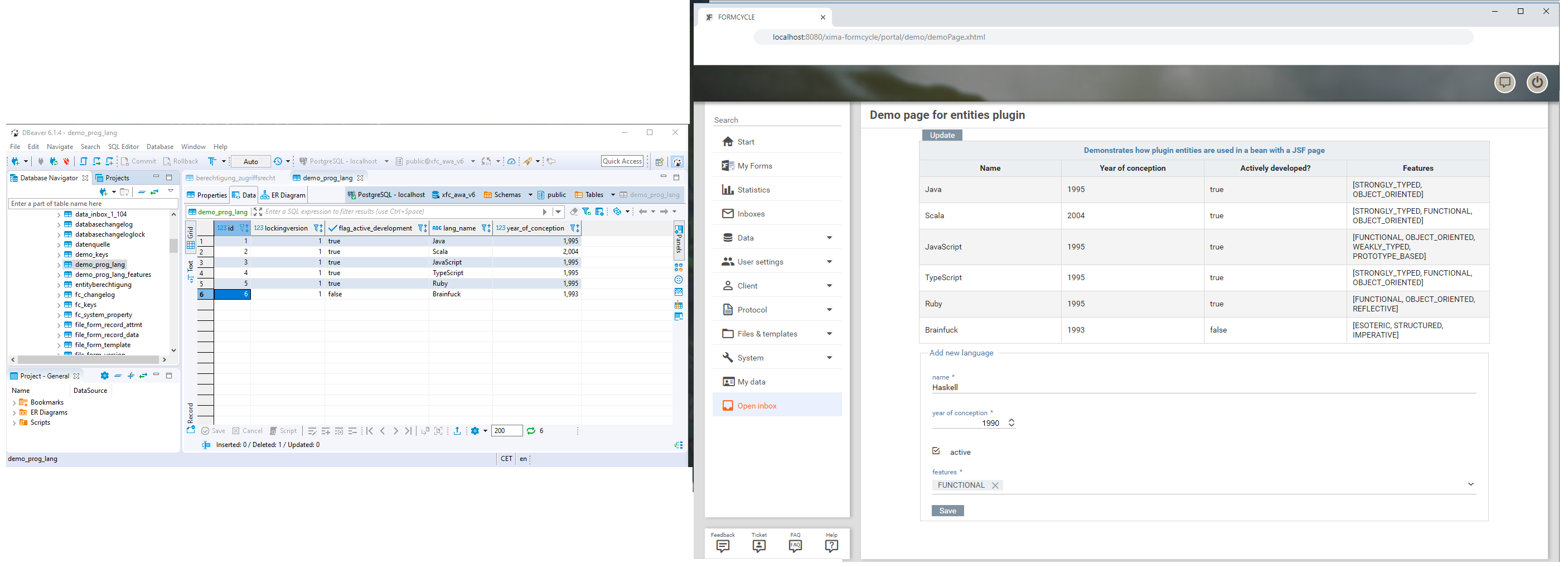
Task: Click the dashboard gauge icon in DBeaver toolbar
Action: tap(511, 161)
